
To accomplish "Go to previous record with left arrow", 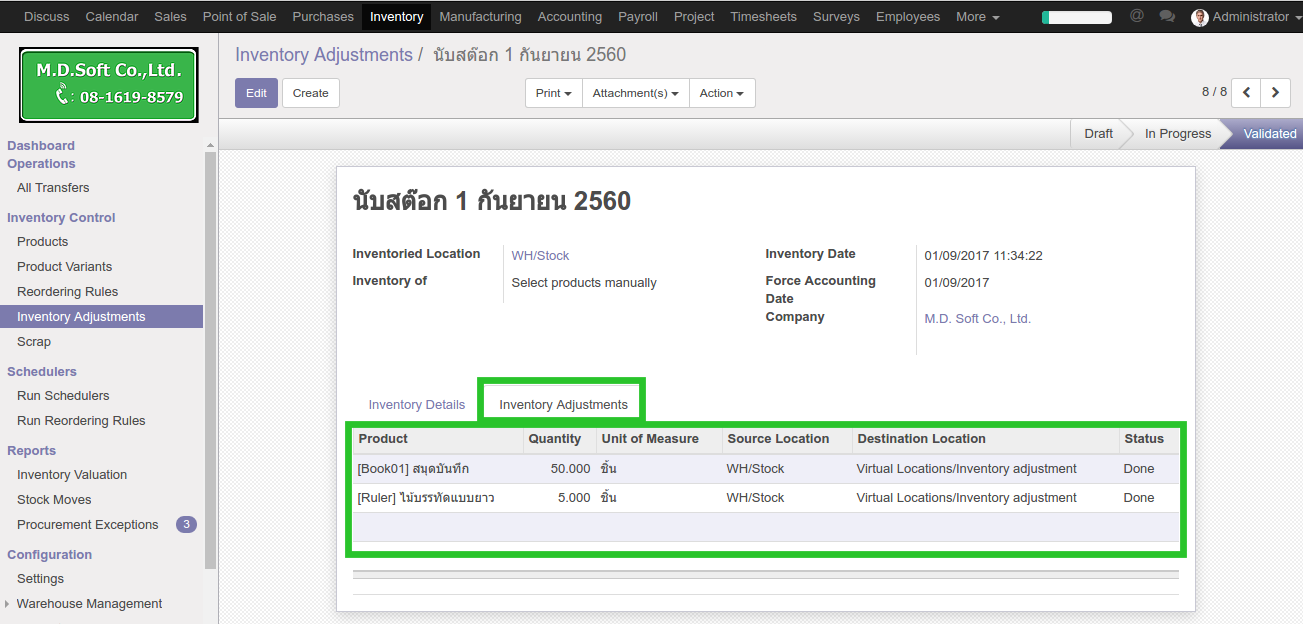I will (x=1246, y=92).
